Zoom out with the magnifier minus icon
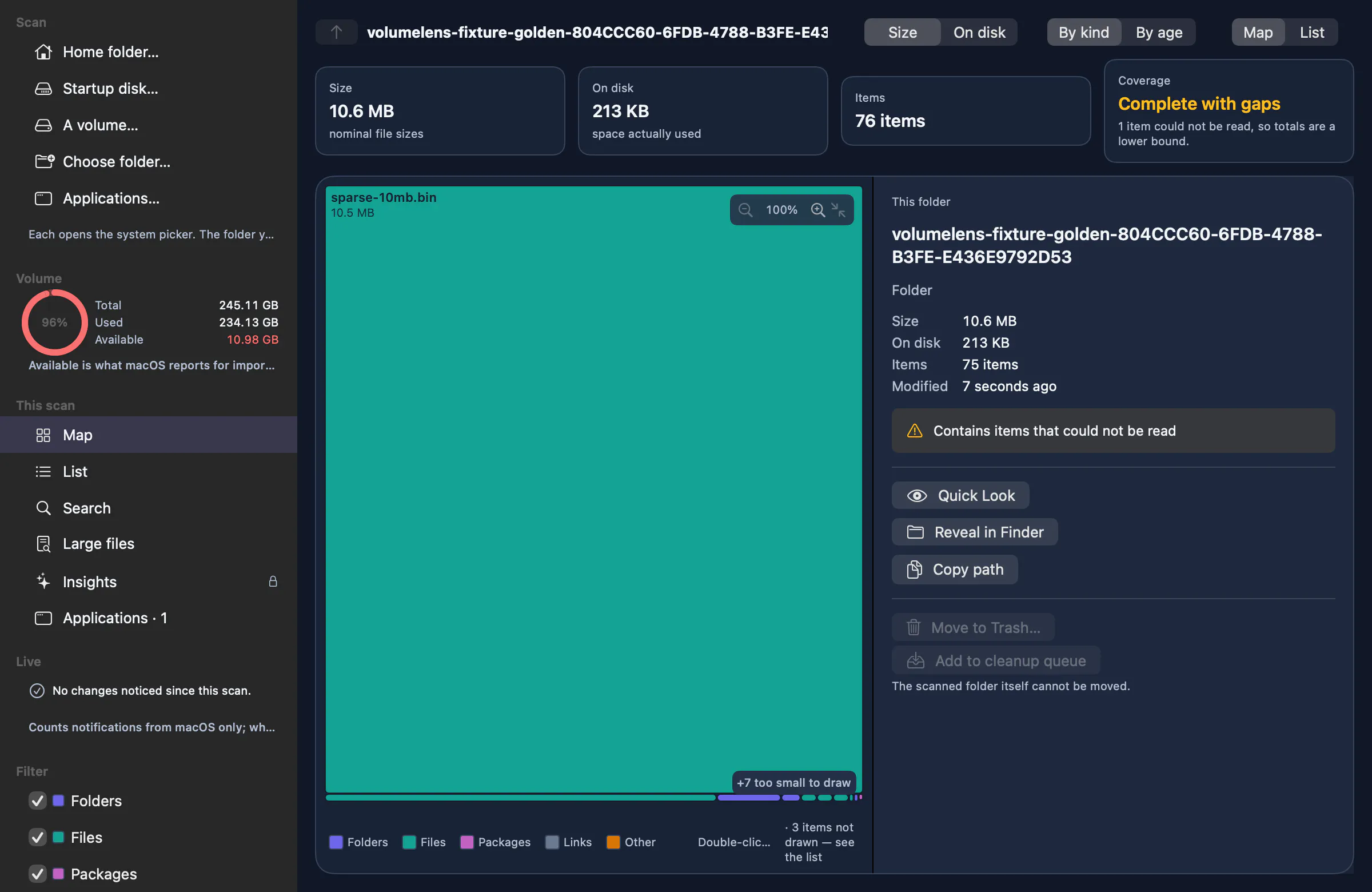The width and height of the screenshot is (1372, 892). 745,210
